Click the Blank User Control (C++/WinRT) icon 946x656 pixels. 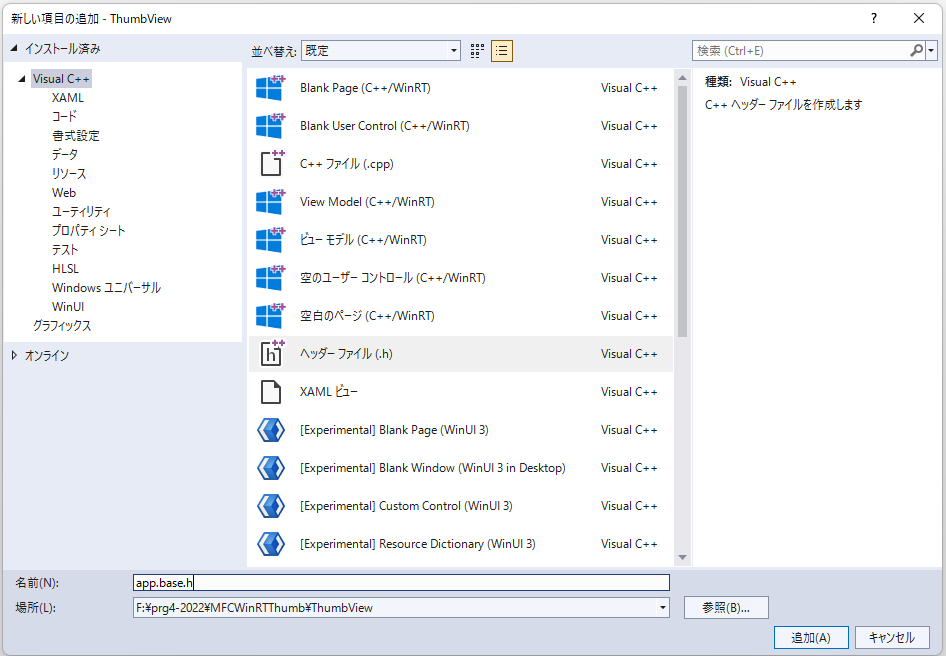pyautogui.click(x=270, y=126)
